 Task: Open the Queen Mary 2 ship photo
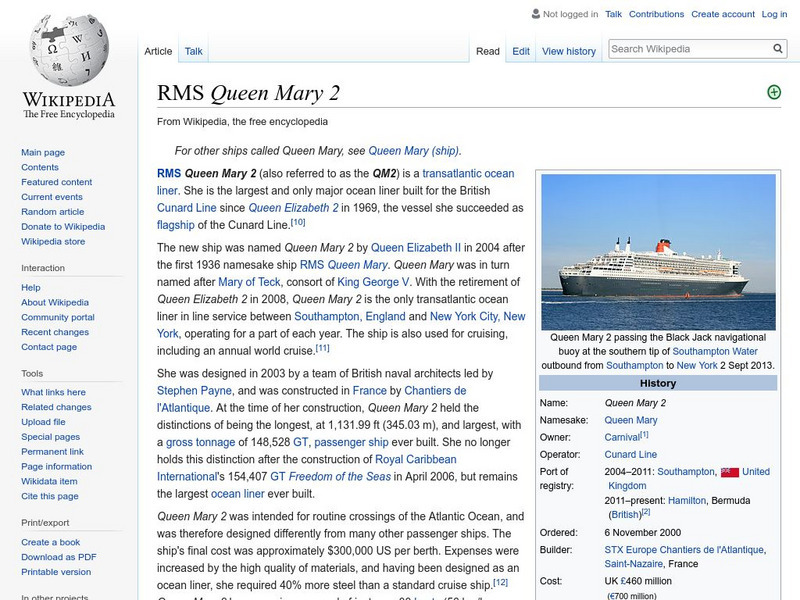pos(658,252)
